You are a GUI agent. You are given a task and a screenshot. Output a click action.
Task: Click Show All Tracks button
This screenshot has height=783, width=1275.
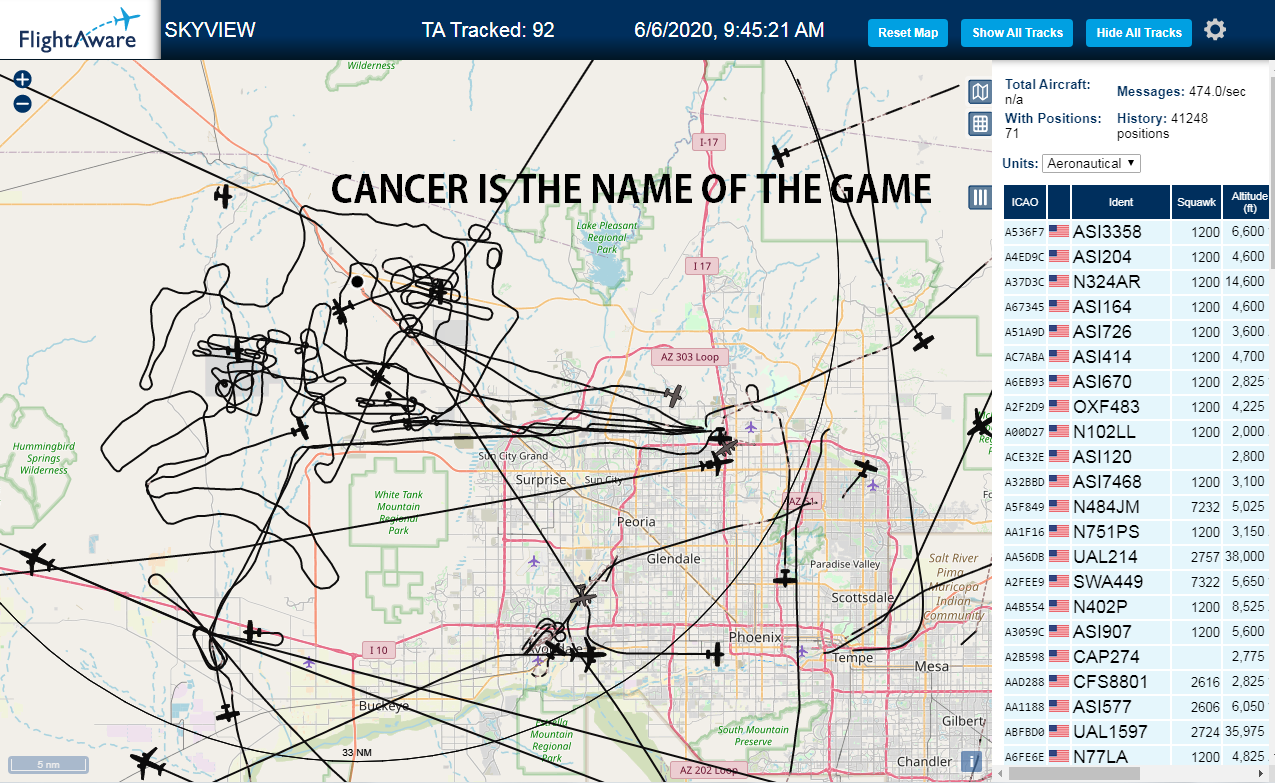pos(1017,33)
